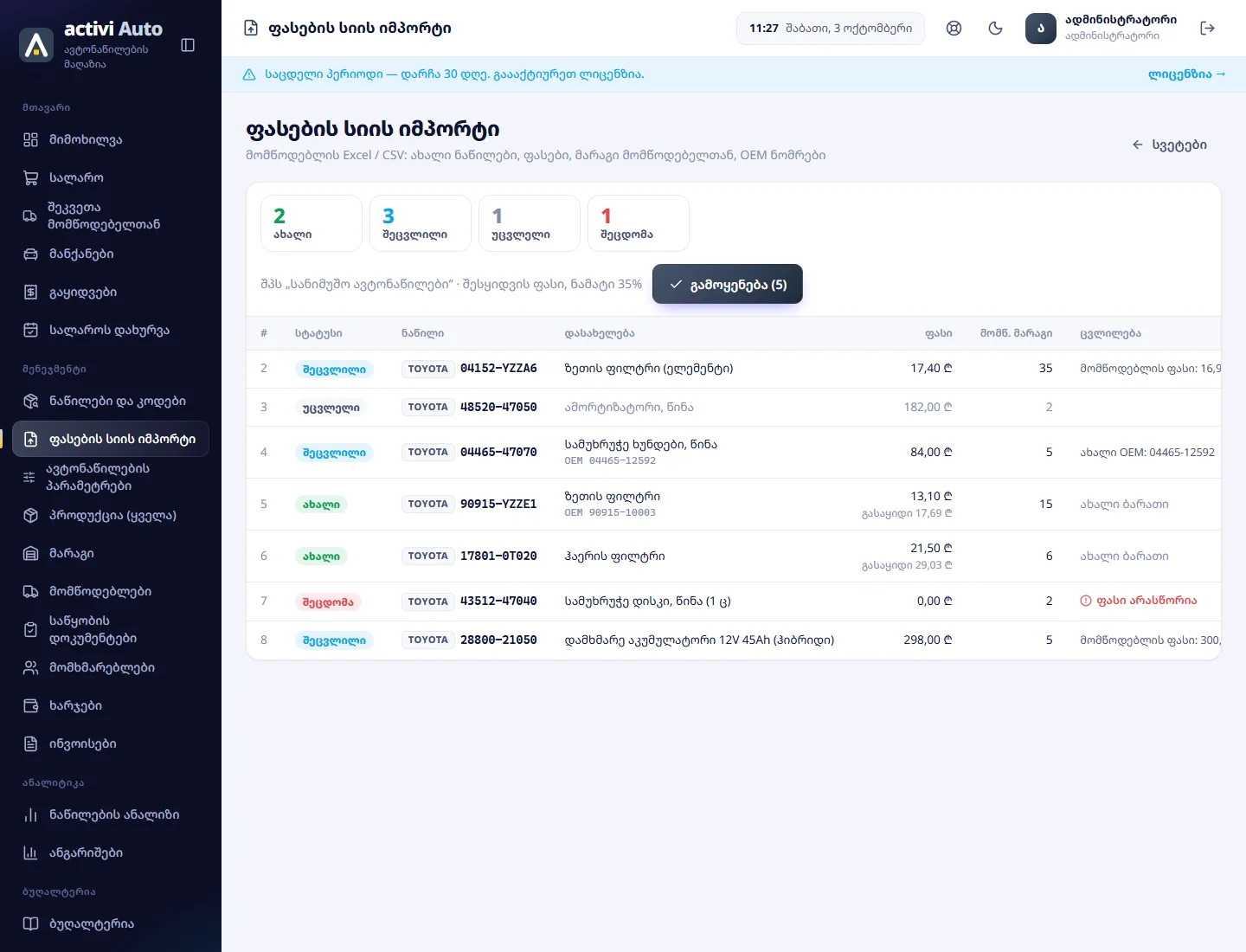Toggle the sidebar collapse icon
This screenshot has width=1246, height=952.
188,45
